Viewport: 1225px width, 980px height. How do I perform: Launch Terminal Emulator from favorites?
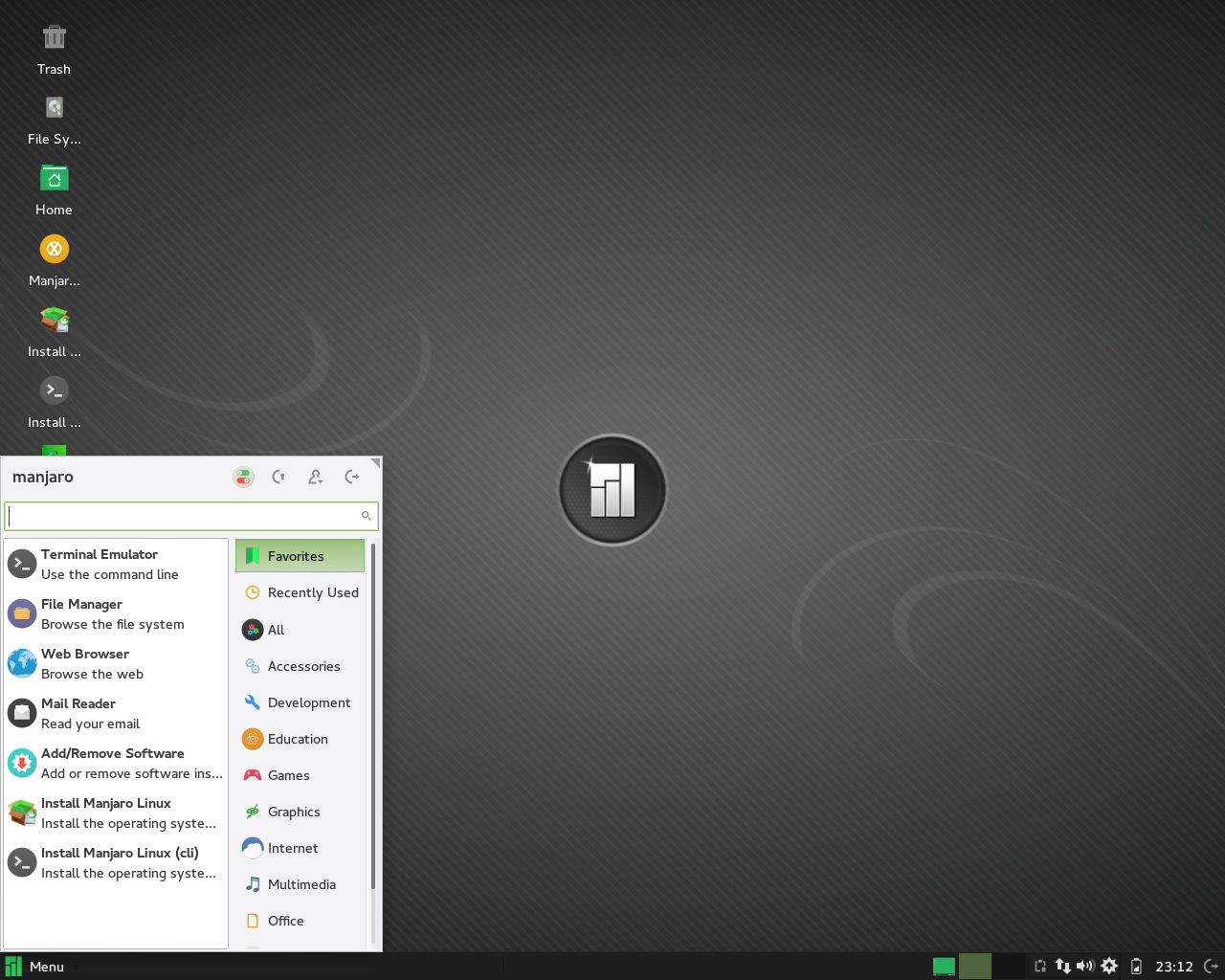coord(116,564)
